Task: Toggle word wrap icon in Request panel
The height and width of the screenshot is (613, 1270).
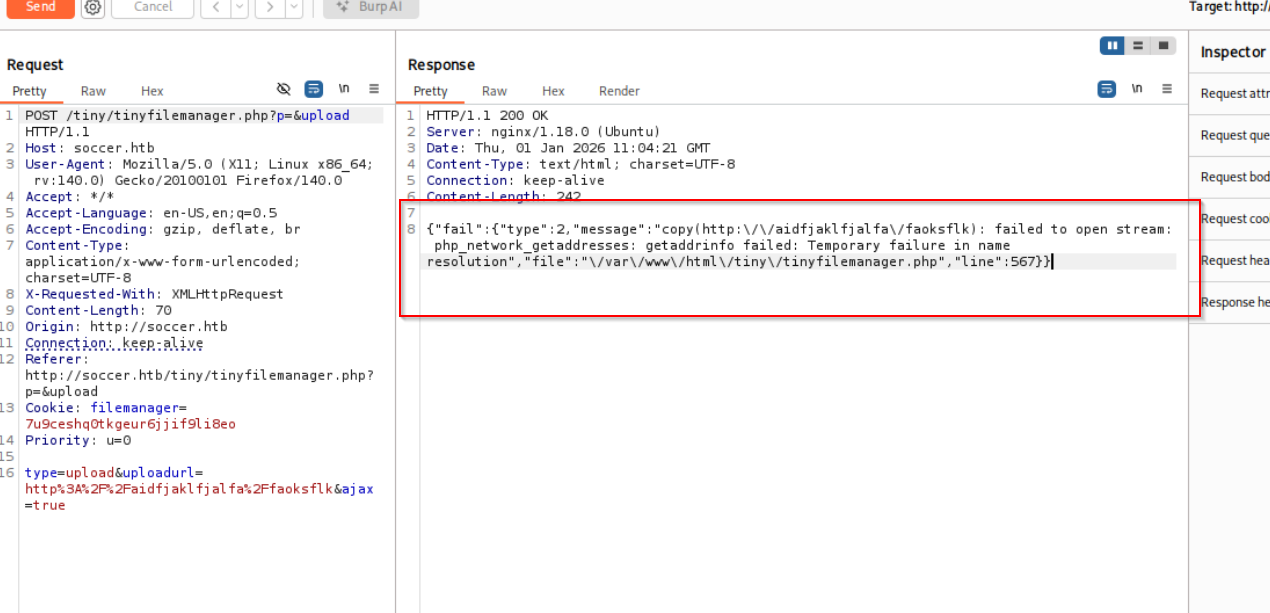Action: (x=314, y=89)
